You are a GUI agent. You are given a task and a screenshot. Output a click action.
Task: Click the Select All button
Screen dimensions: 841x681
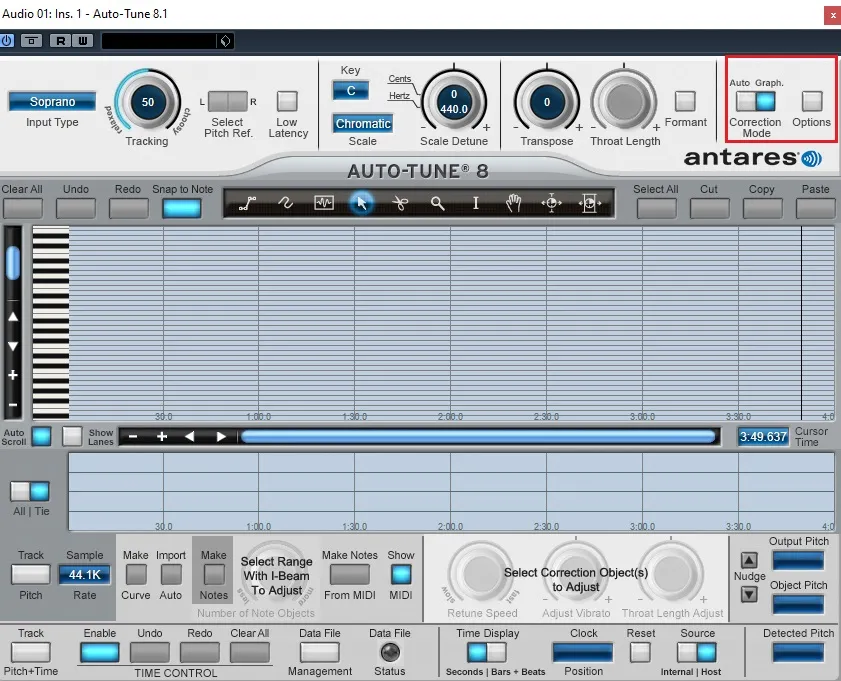pyautogui.click(x=656, y=205)
